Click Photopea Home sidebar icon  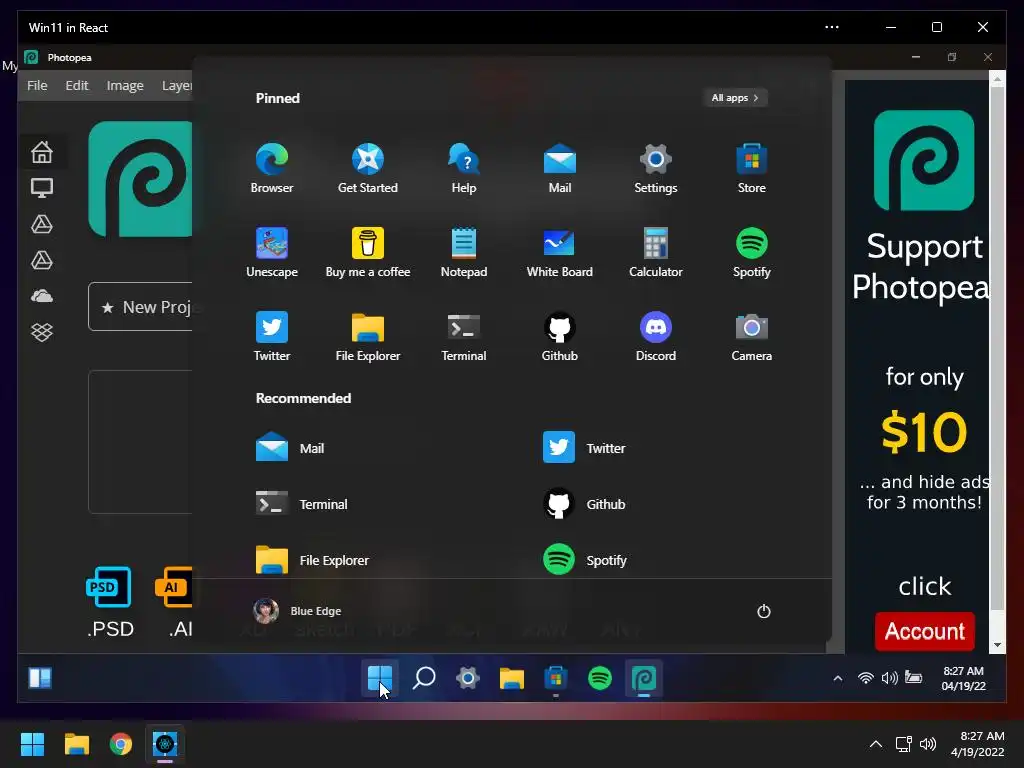coord(42,152)
